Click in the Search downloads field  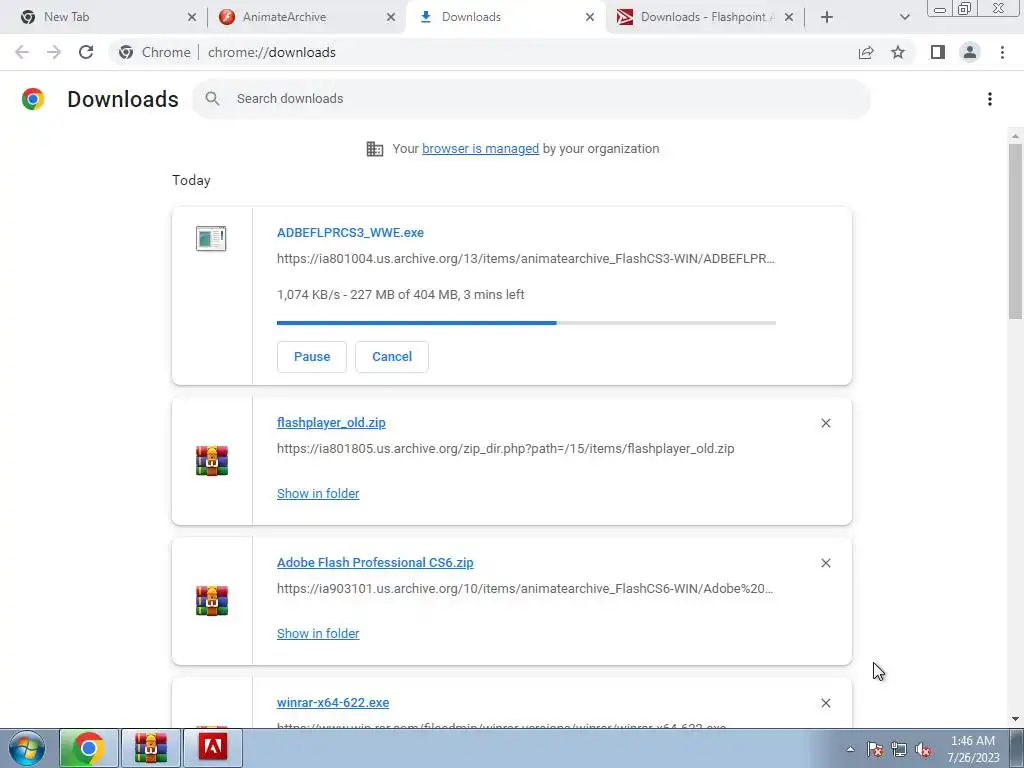(531, 99)
